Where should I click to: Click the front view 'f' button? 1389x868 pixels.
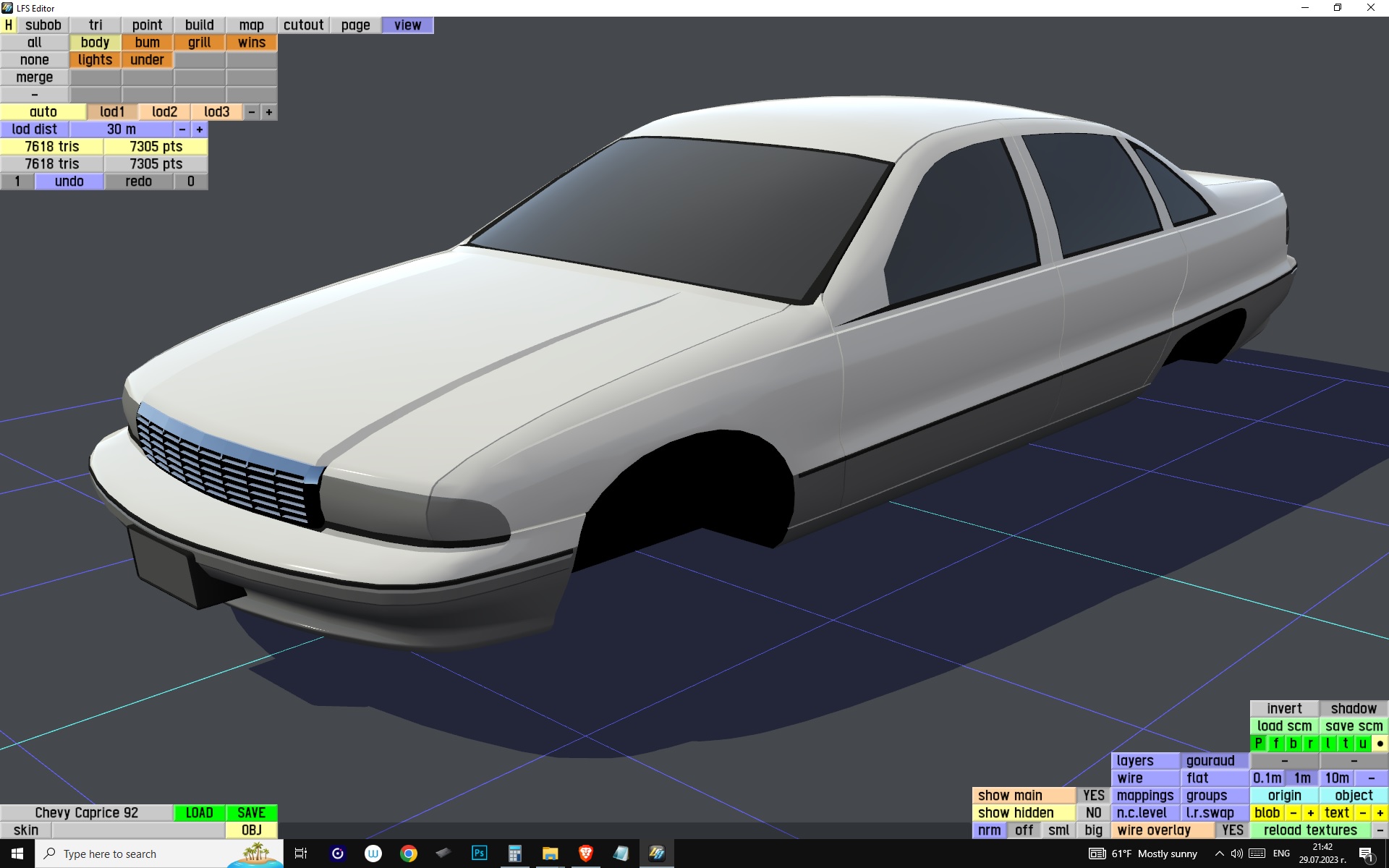click(x=1275, y=743)
